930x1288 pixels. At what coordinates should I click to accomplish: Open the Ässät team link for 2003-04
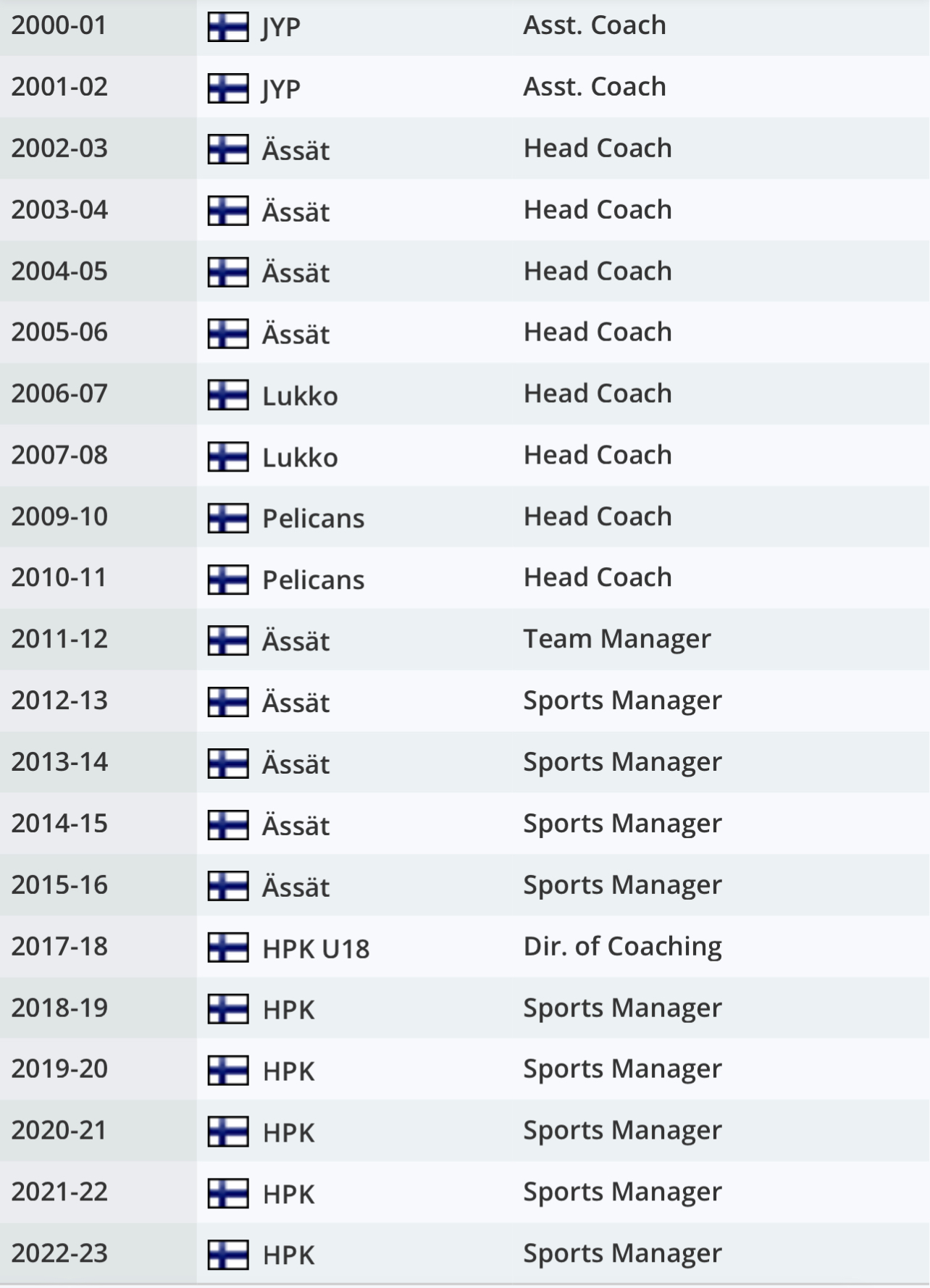tap(296, 211)
